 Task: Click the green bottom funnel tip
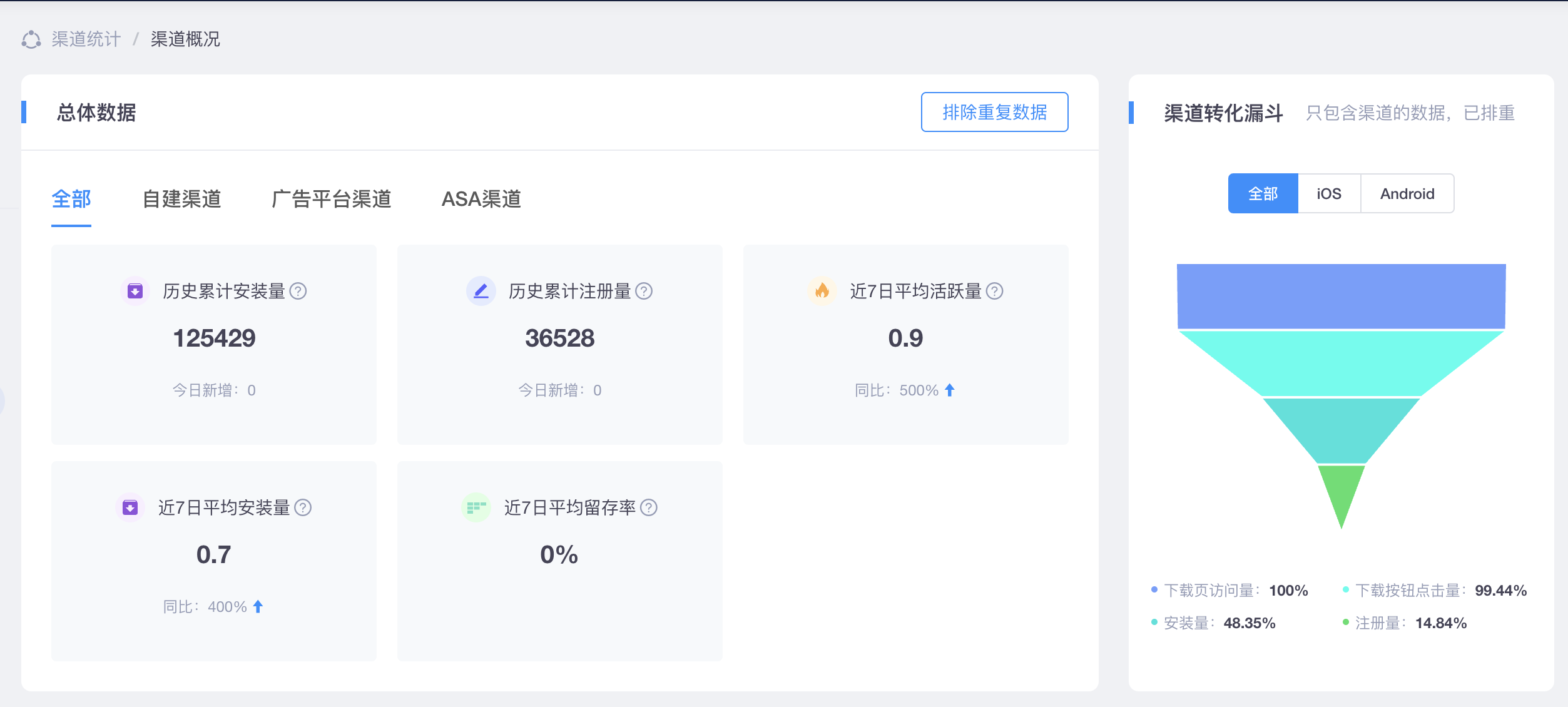pos(1341,491)
